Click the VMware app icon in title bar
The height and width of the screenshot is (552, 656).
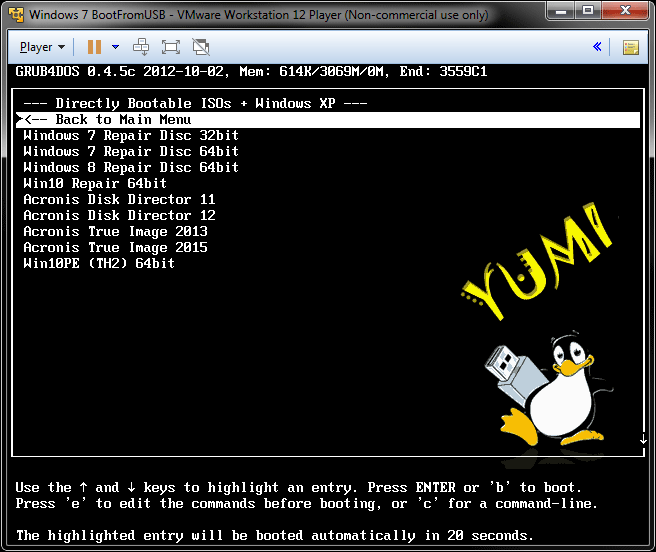pos(16,15)
